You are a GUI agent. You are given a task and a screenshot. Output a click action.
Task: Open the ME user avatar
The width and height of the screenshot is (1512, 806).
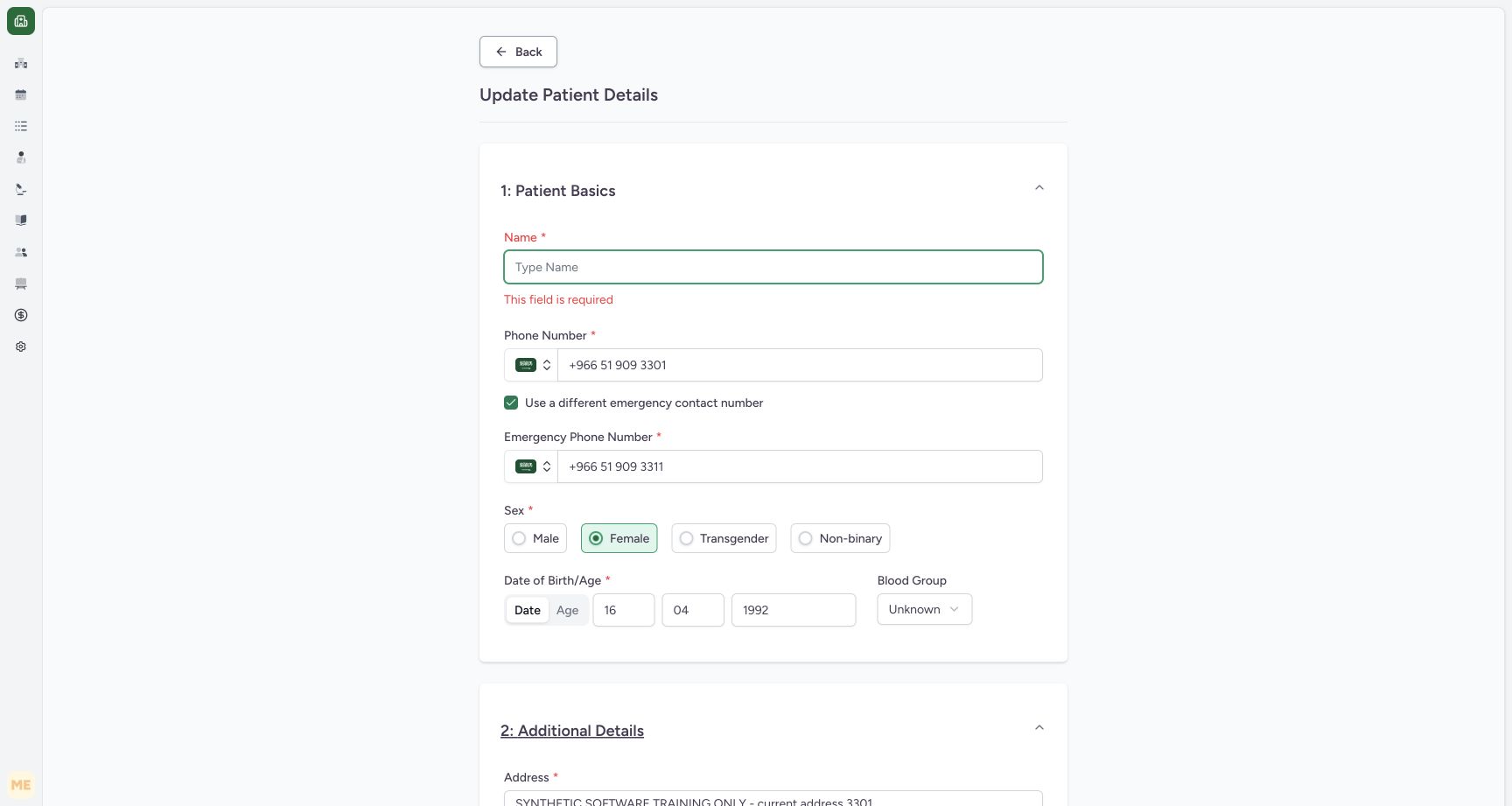[x=21, y=785]
